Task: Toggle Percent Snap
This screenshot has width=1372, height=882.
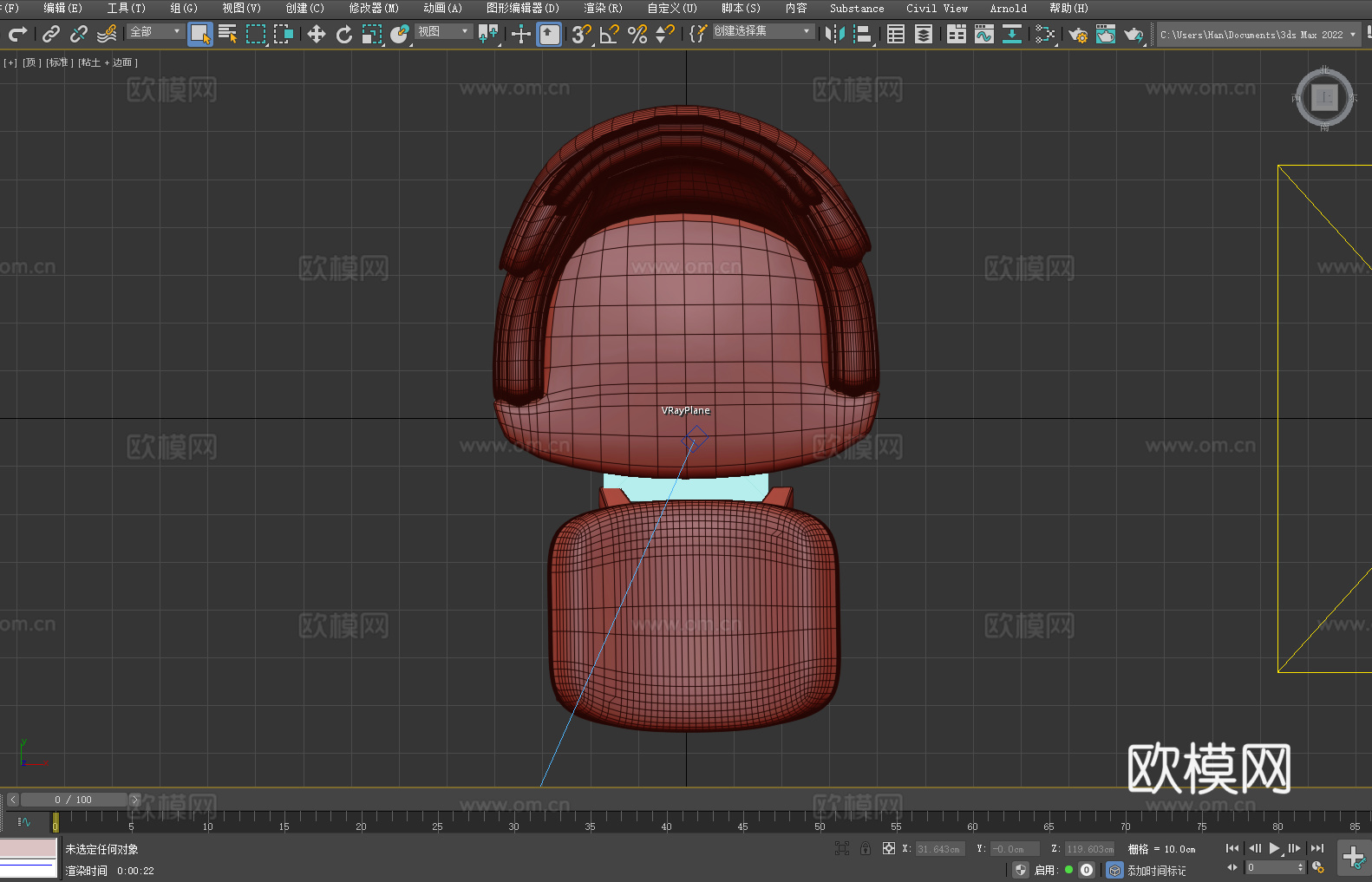Action: coord(637,34)
